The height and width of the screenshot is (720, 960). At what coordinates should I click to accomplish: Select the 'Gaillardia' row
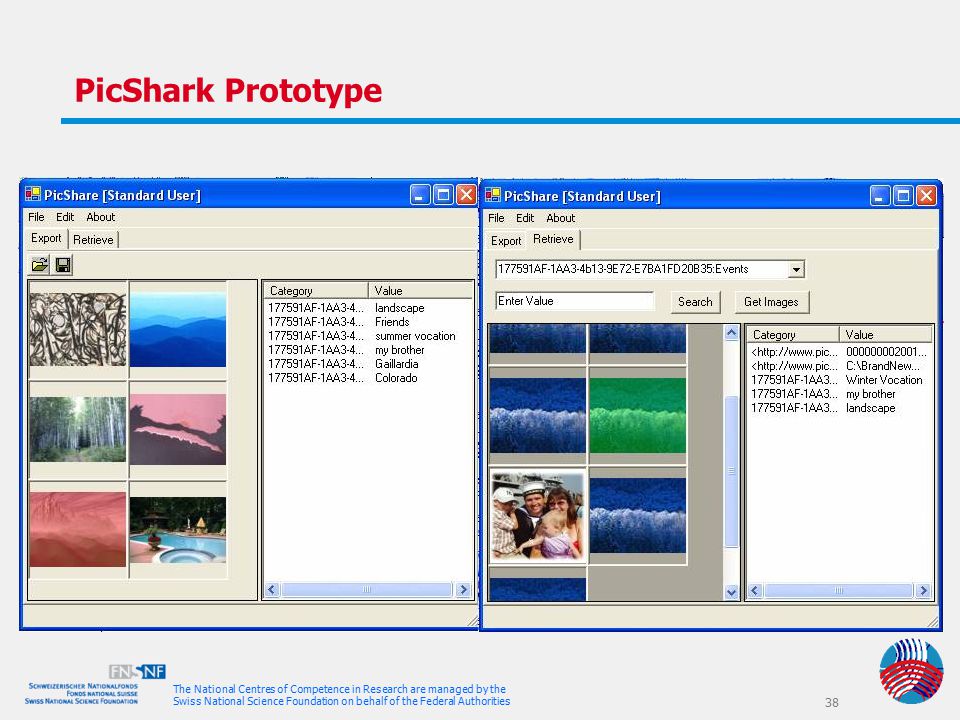tap(368, 364)
